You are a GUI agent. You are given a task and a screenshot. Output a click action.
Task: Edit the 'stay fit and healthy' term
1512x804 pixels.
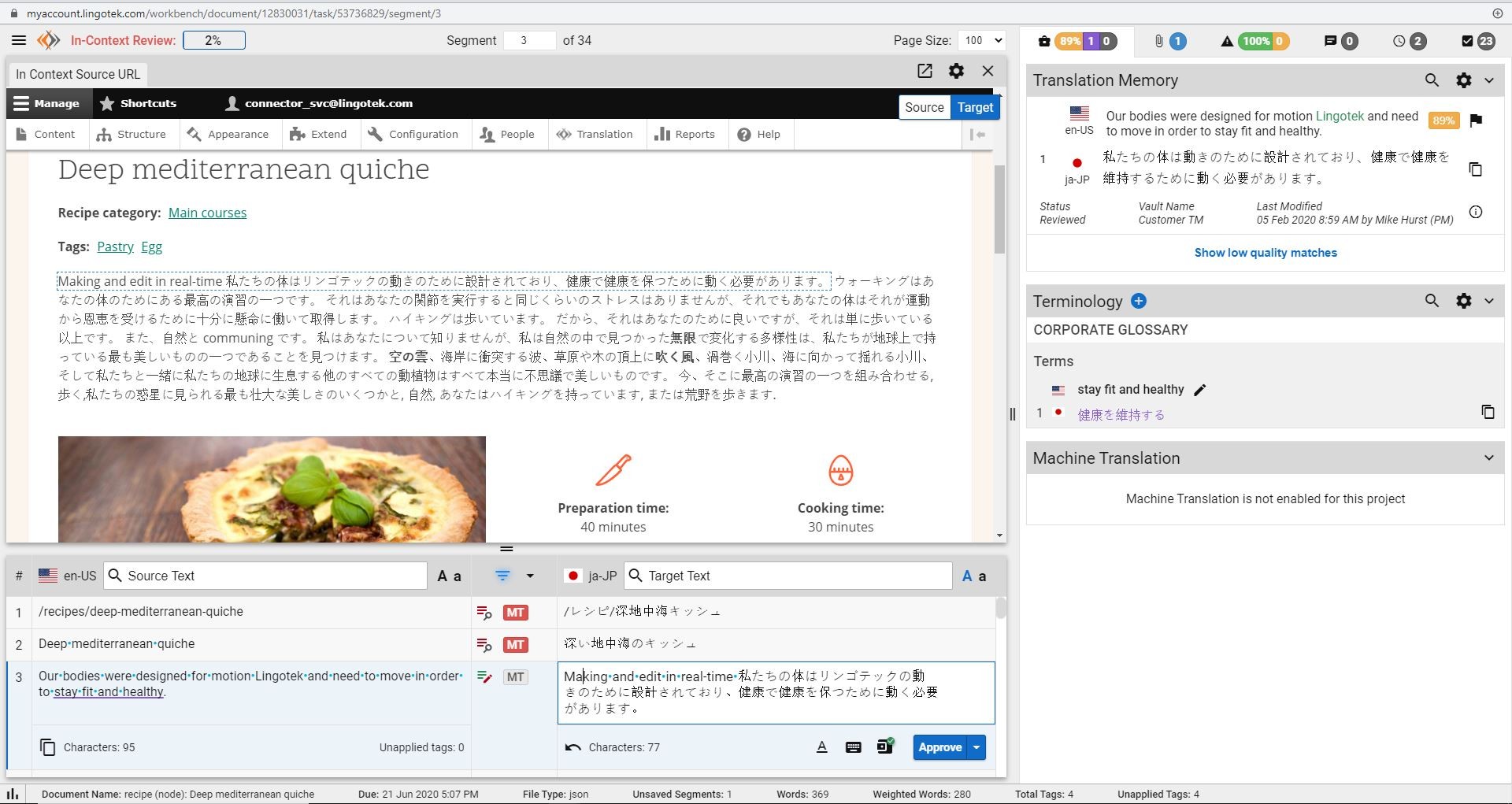(1199, 390)
